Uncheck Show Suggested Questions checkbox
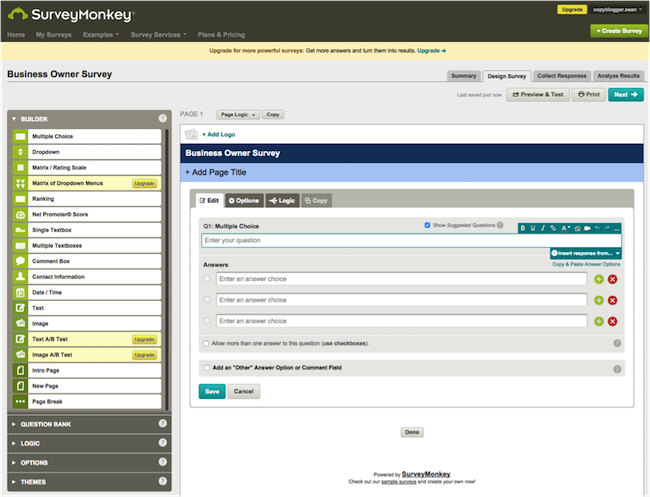The image size is (650, 497). coord(428,225)
